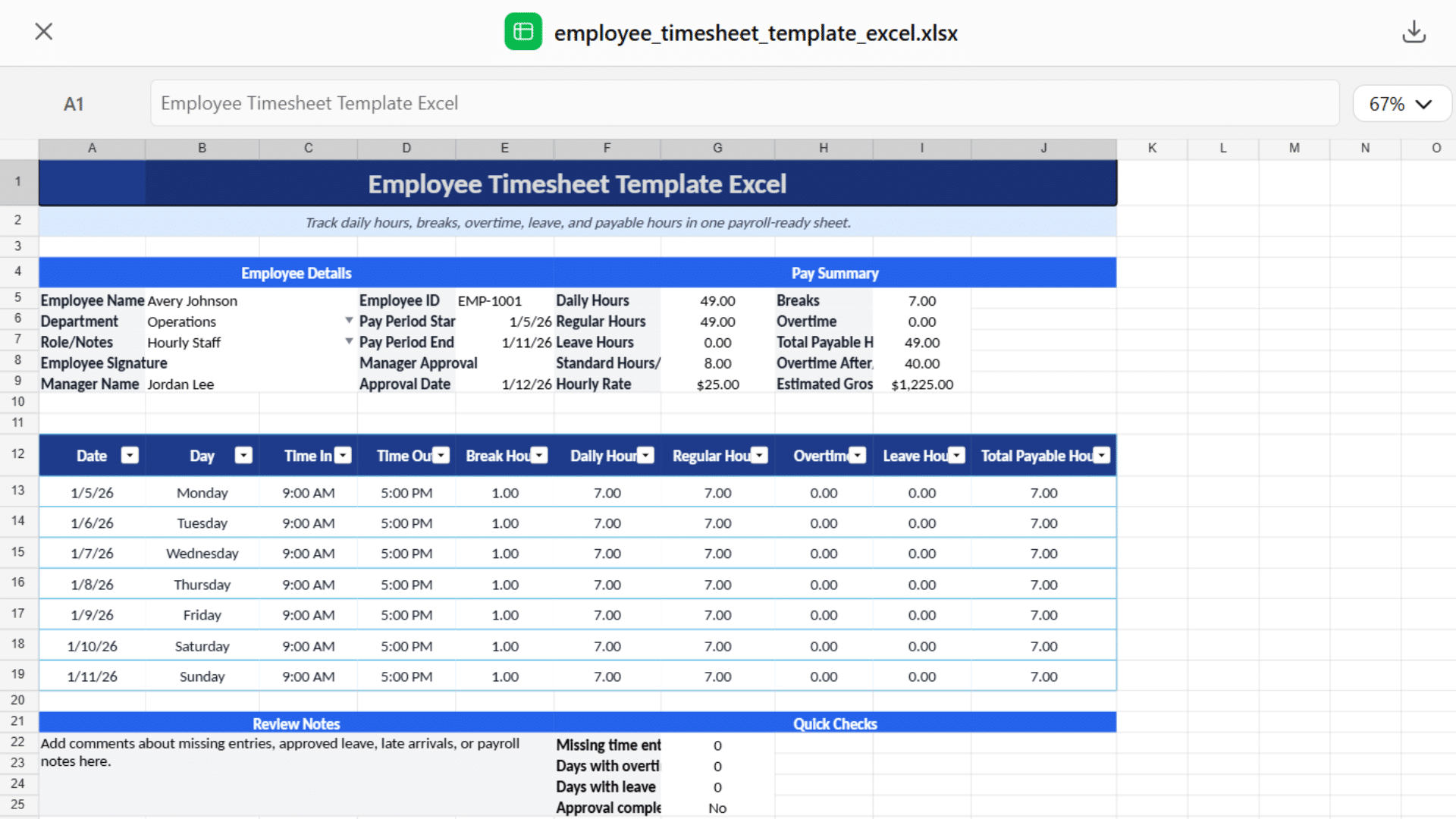Select the Wednesday day cell

coord(202,554)
